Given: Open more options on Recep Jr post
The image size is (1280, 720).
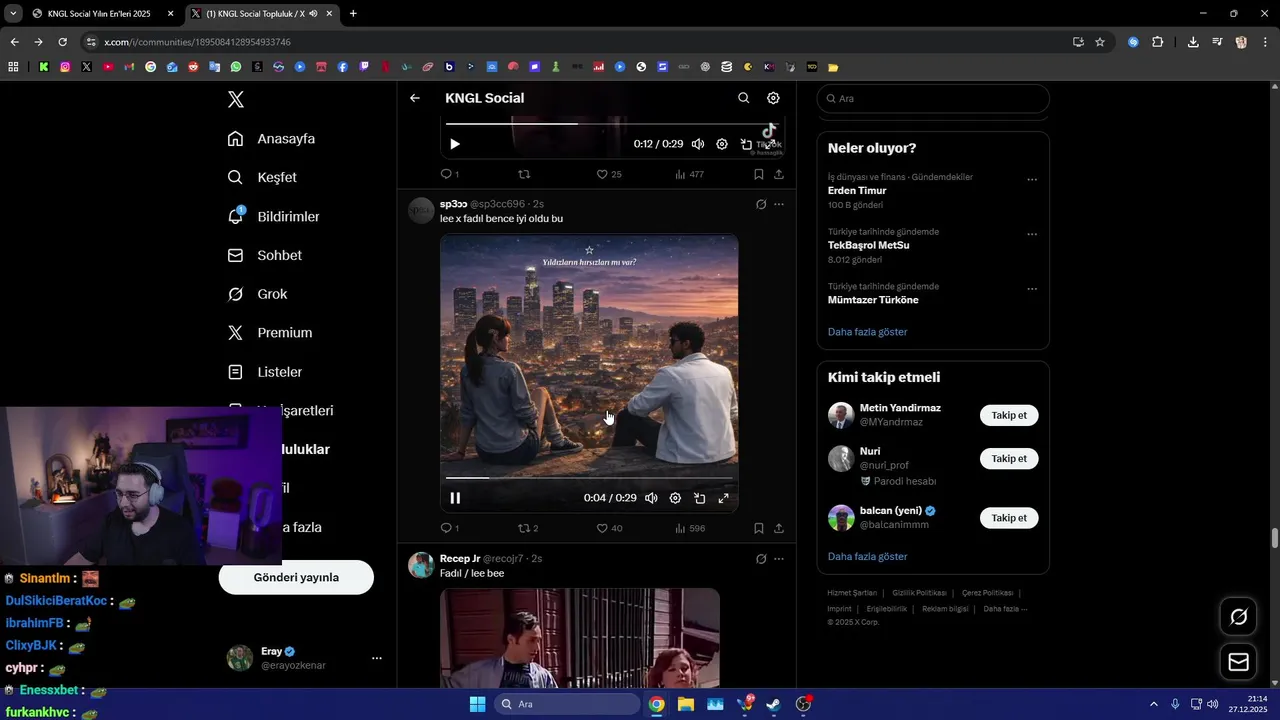Looking at the screenshot, I should point(779,558).
